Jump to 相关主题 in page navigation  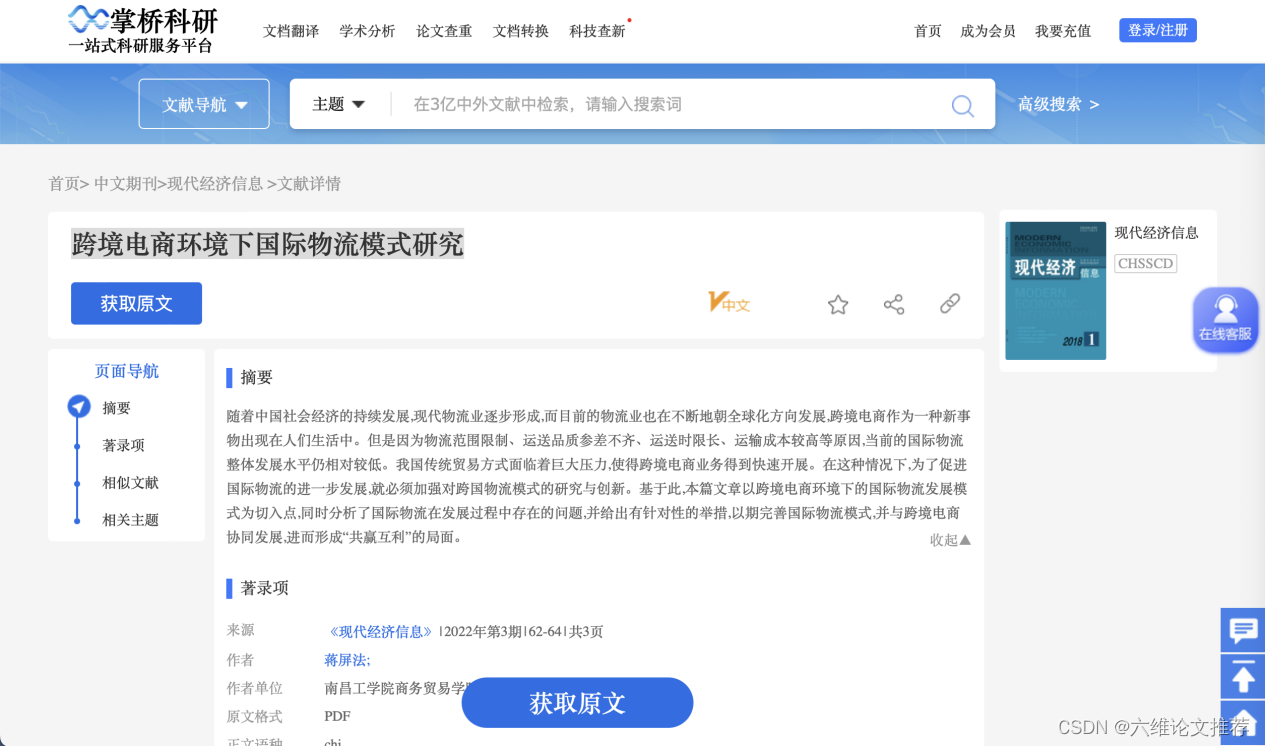pos(131,520)
